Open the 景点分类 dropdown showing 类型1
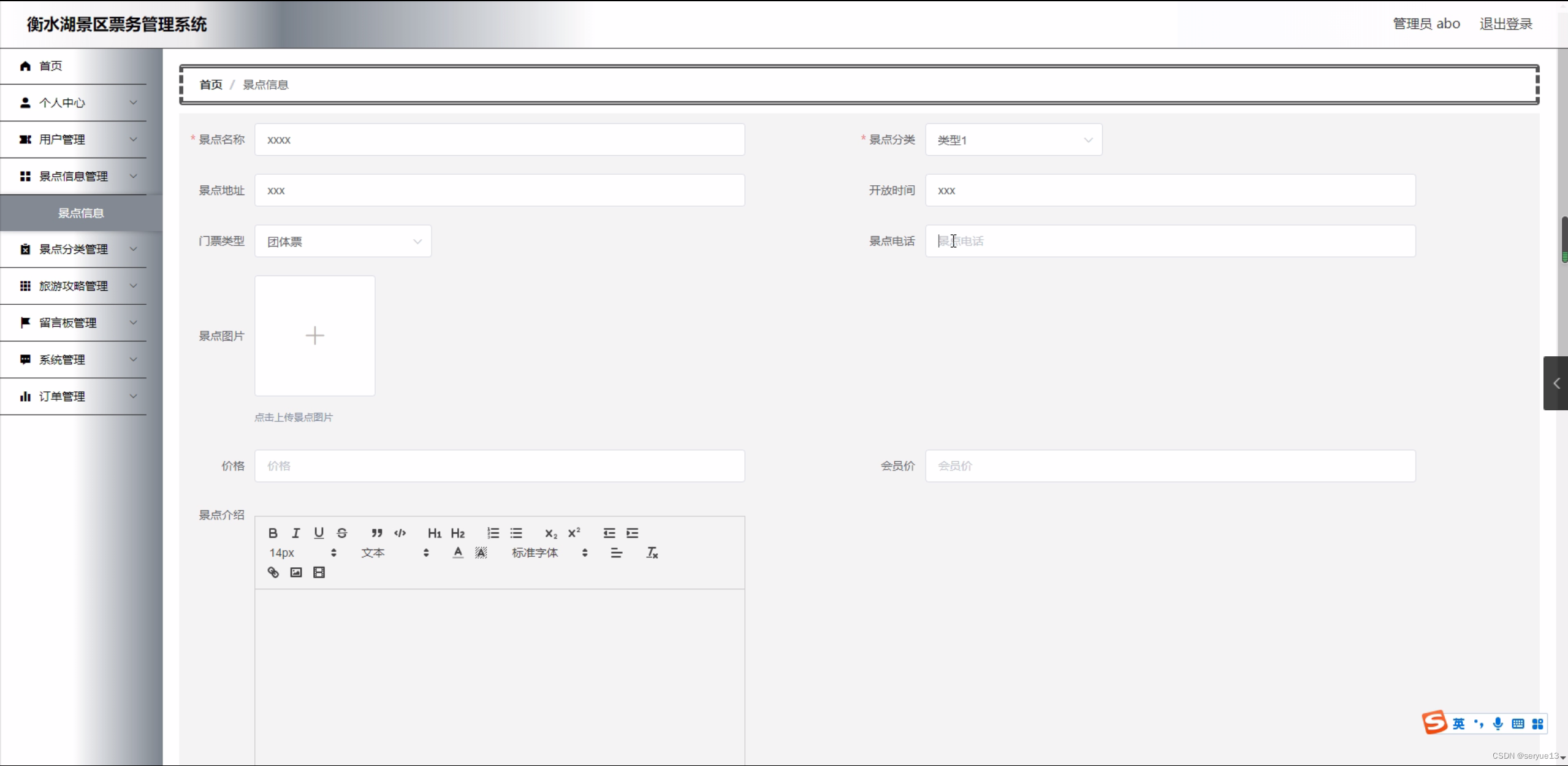The width and height of the screenshot is (1568, 766). click(x=1013, y=140)
